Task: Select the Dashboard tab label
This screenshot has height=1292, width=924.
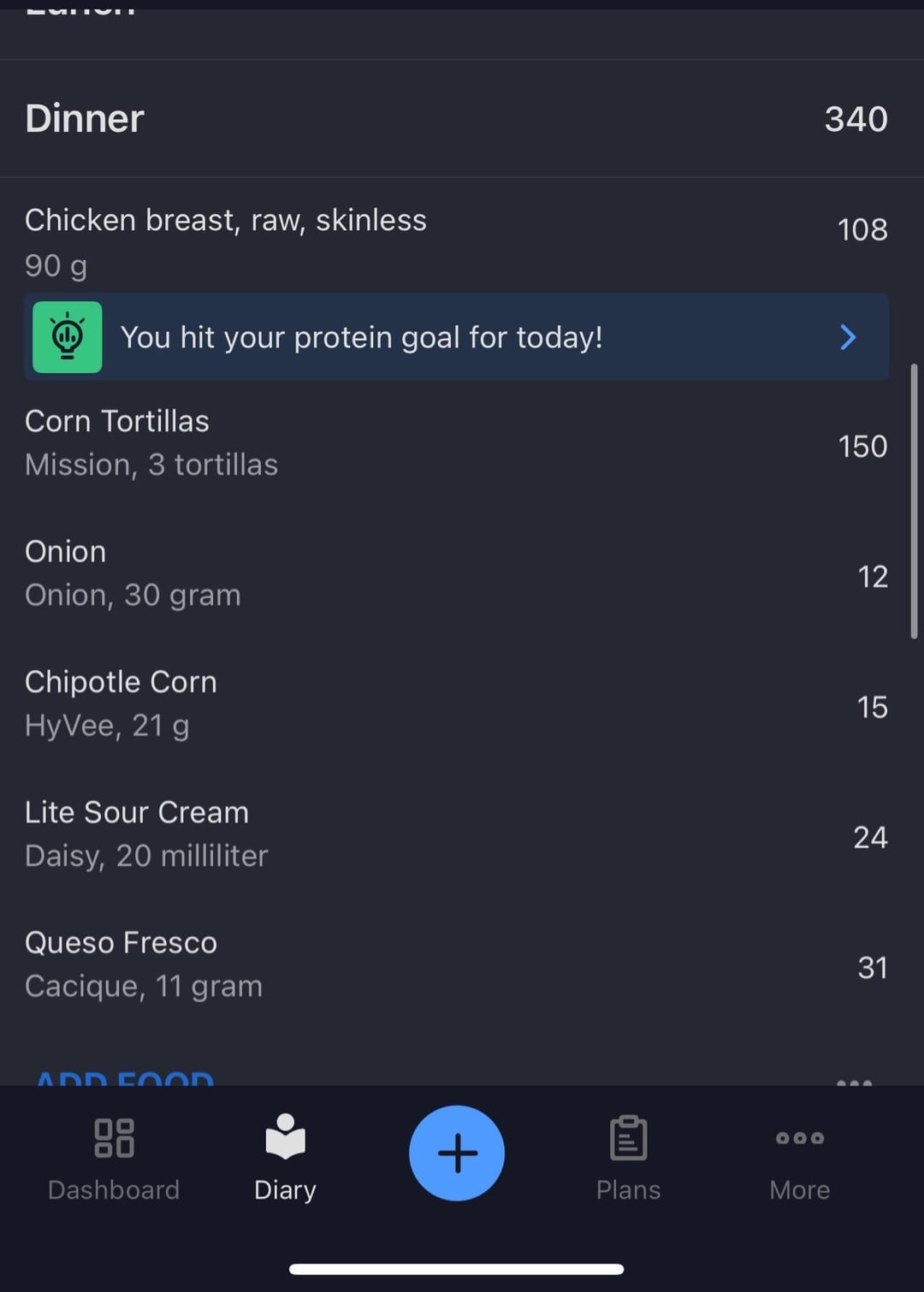Action: click(114, 1189)
